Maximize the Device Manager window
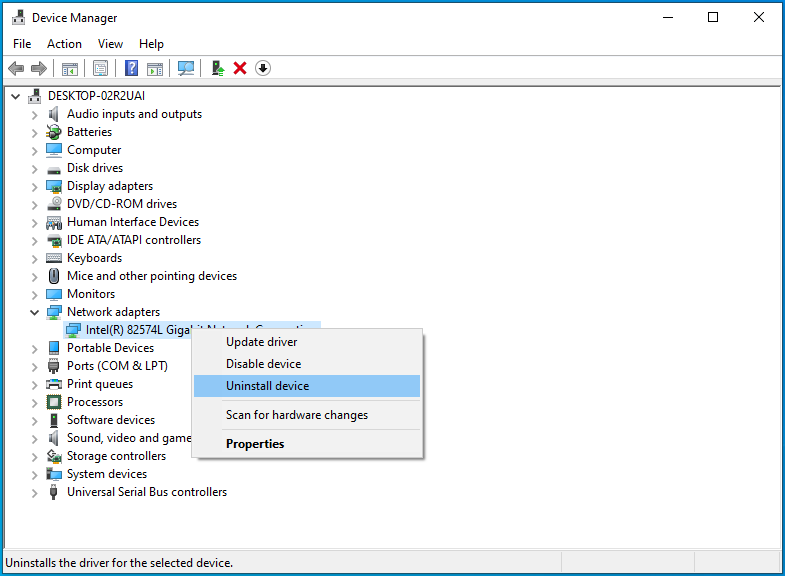Viewport: 785px width, 576px height. tap(713, 18)
